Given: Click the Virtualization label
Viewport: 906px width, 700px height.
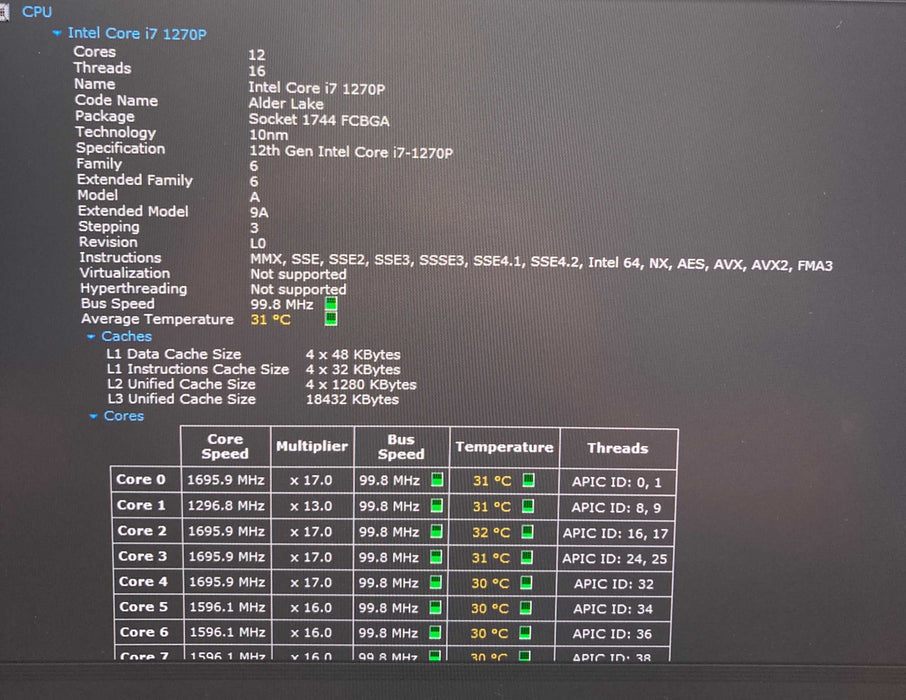Looking at the screenshot, I should (x=125, y=273).
